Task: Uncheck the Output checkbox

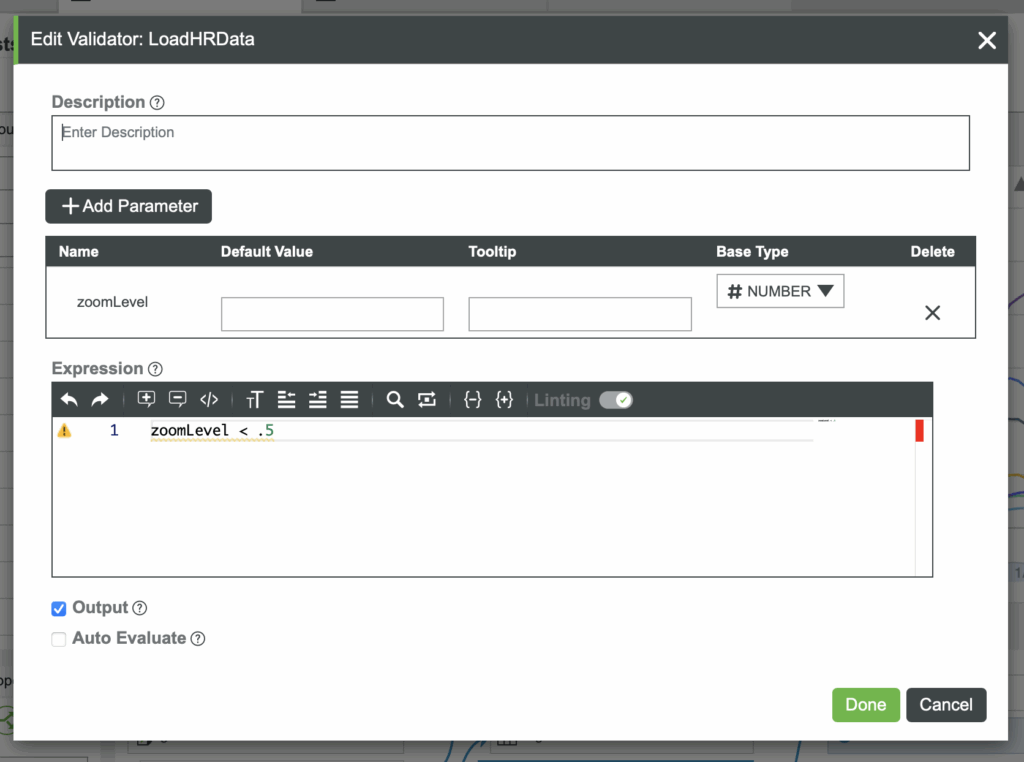Action: (59, 609)
